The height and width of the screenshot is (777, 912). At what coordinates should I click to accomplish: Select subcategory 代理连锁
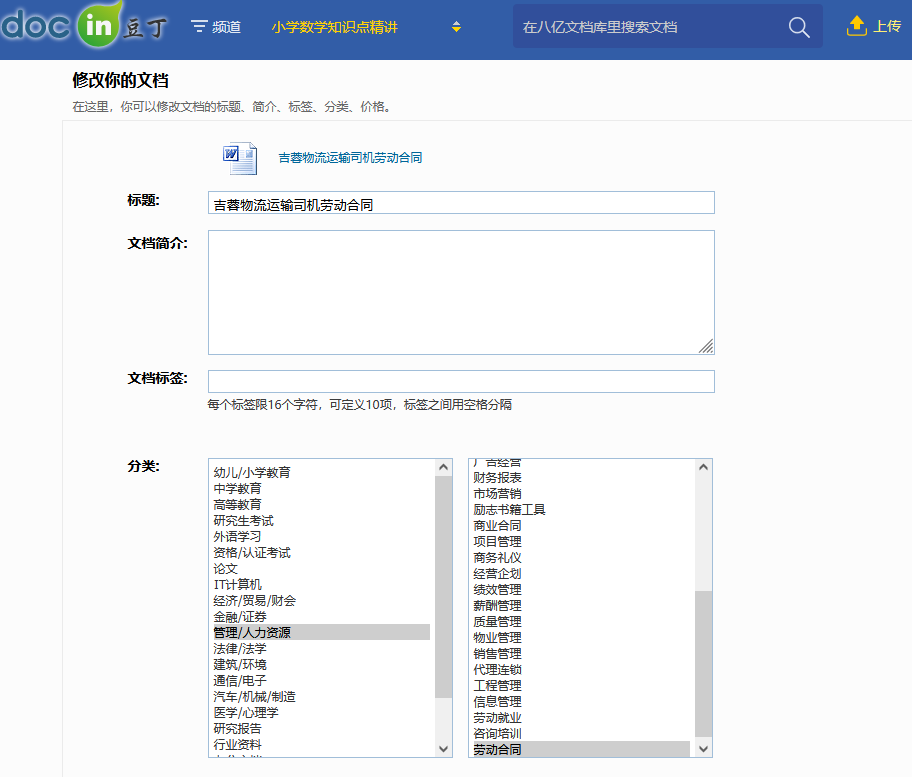point(582,669)
